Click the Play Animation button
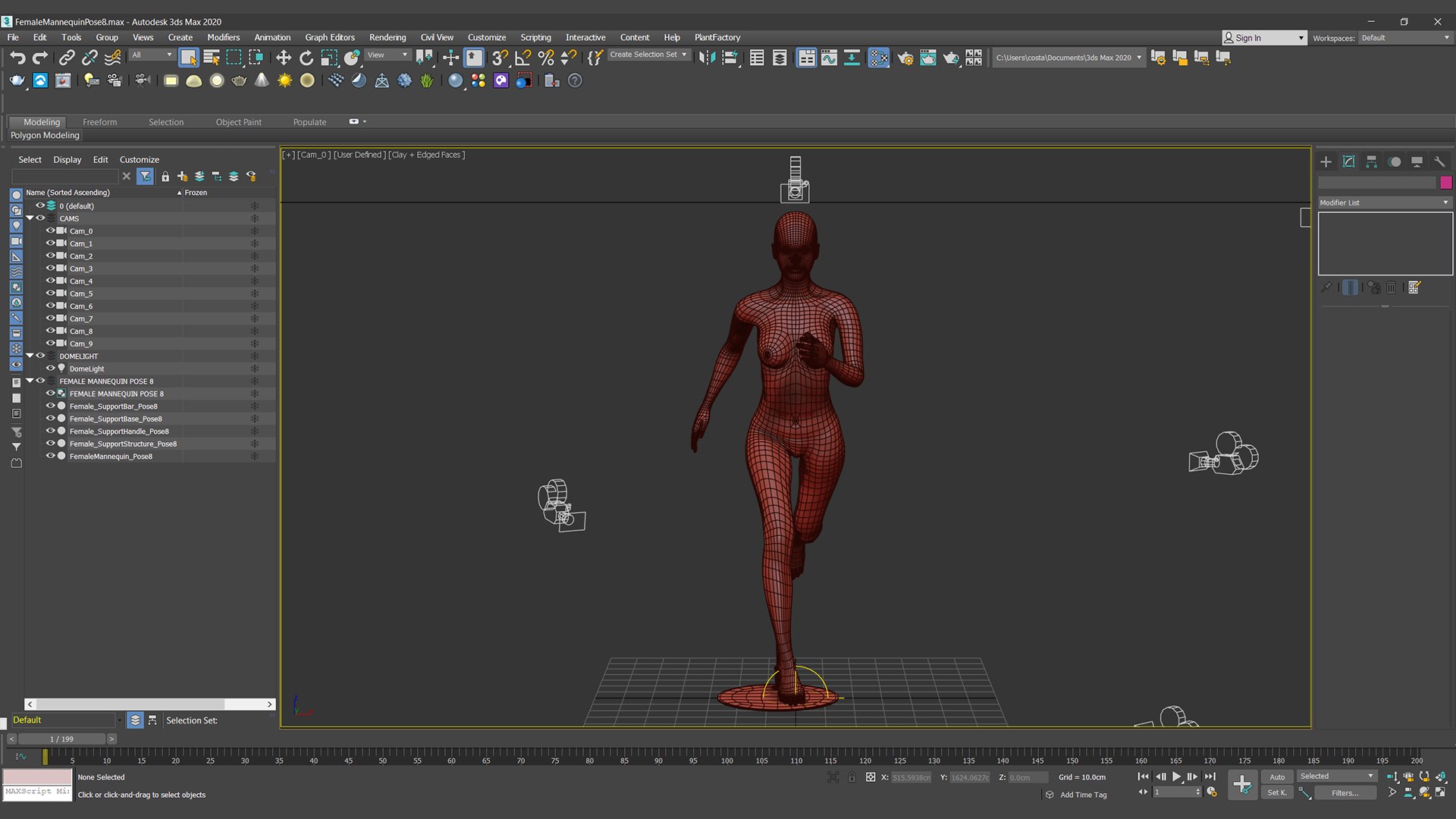Image resolution: width=1456 pixels, height=819 pixels. coord(1176,777)
